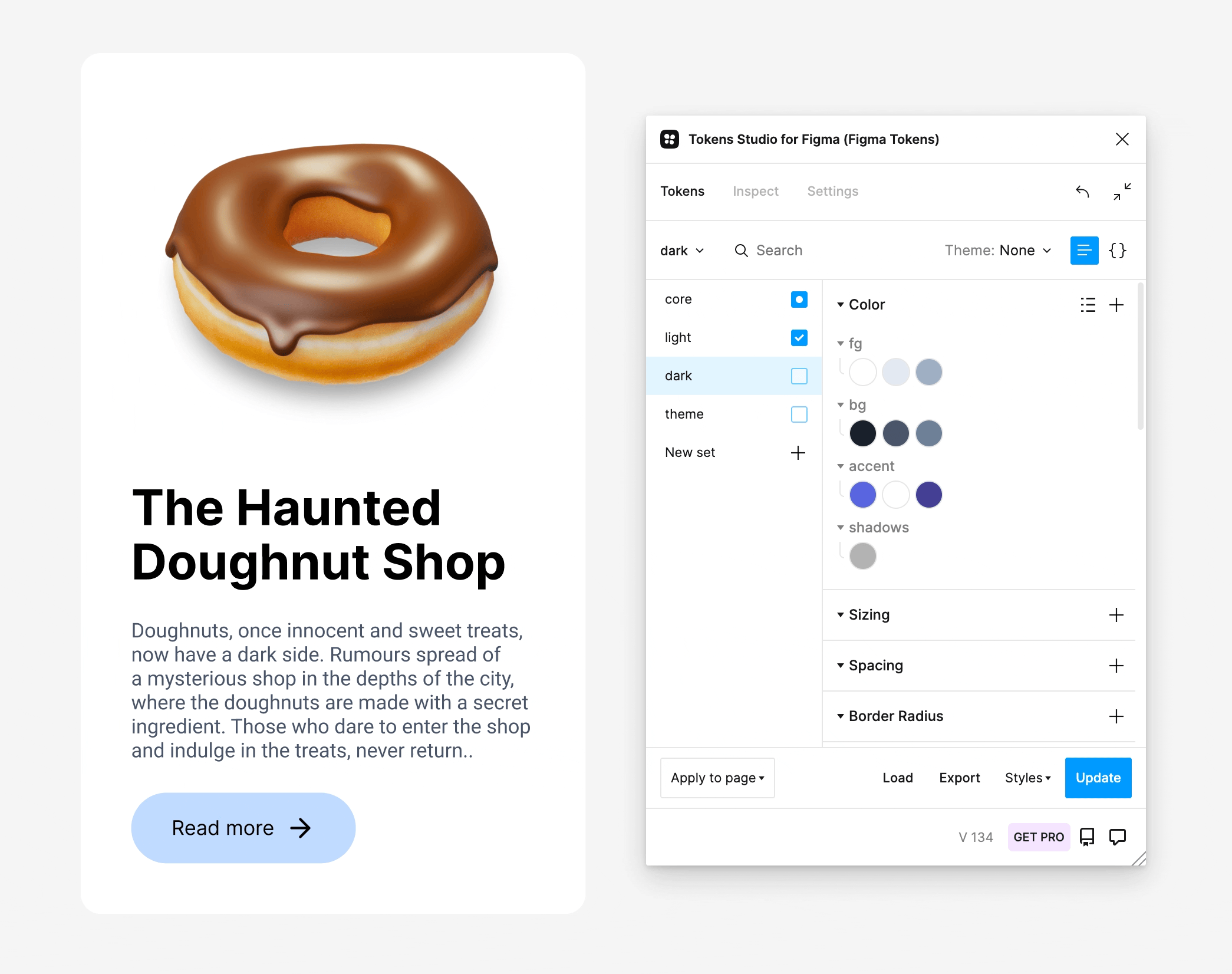The width and height of the screenshot is (1232, 974).
Task: Click the expand/fullscreen icon
Action: point(1121,191)
